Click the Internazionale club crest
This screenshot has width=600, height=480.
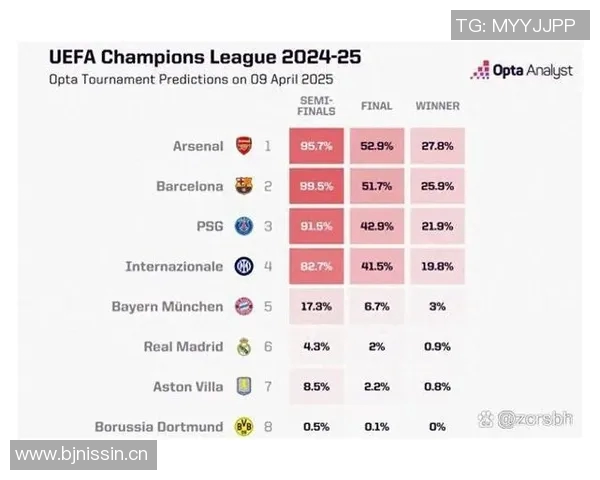243,266
